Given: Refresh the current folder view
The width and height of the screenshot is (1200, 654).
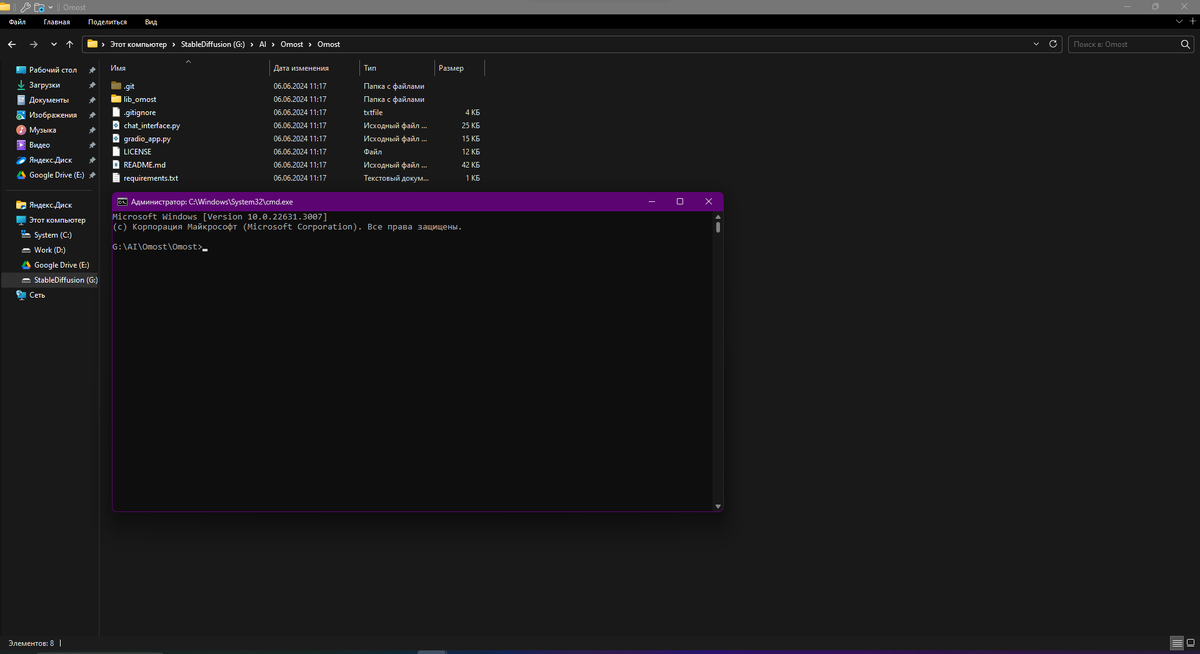Looking at the screenshot, I should point(1053,44).
